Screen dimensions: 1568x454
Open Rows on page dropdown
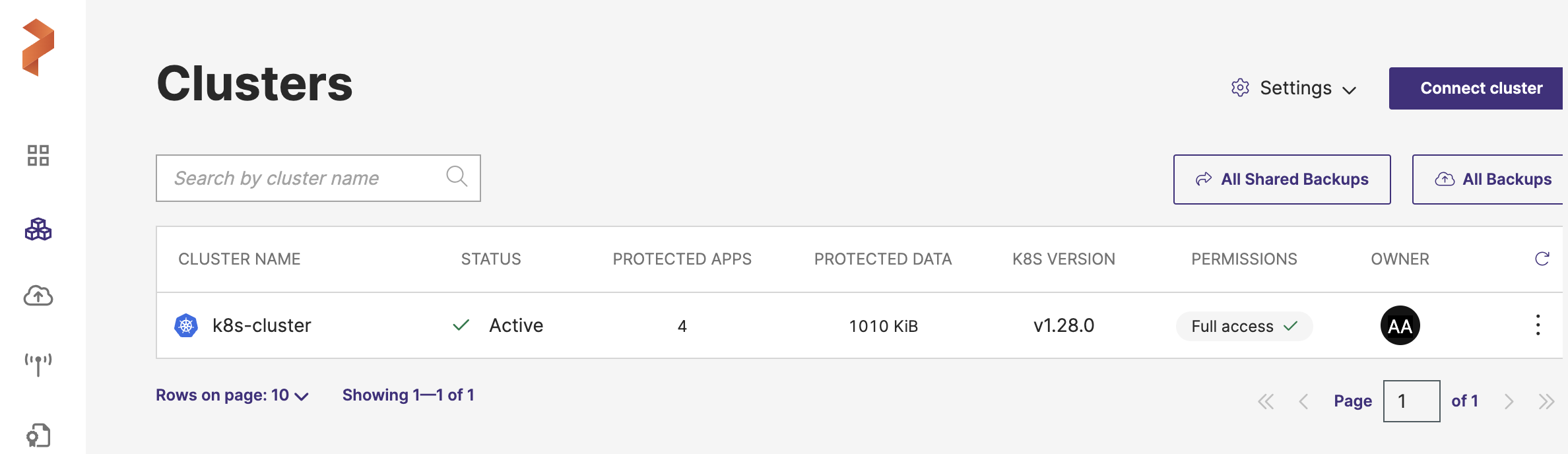click(x=232, y=395)
